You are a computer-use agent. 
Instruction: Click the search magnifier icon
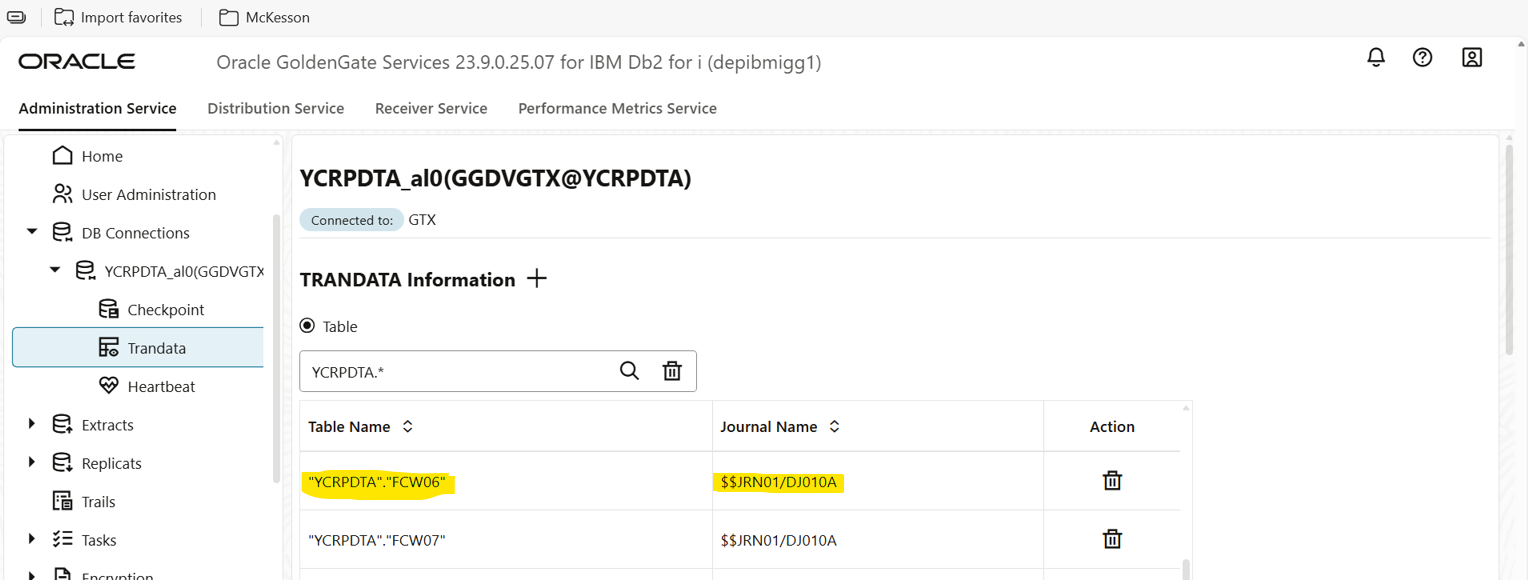(x=629, y=371)
